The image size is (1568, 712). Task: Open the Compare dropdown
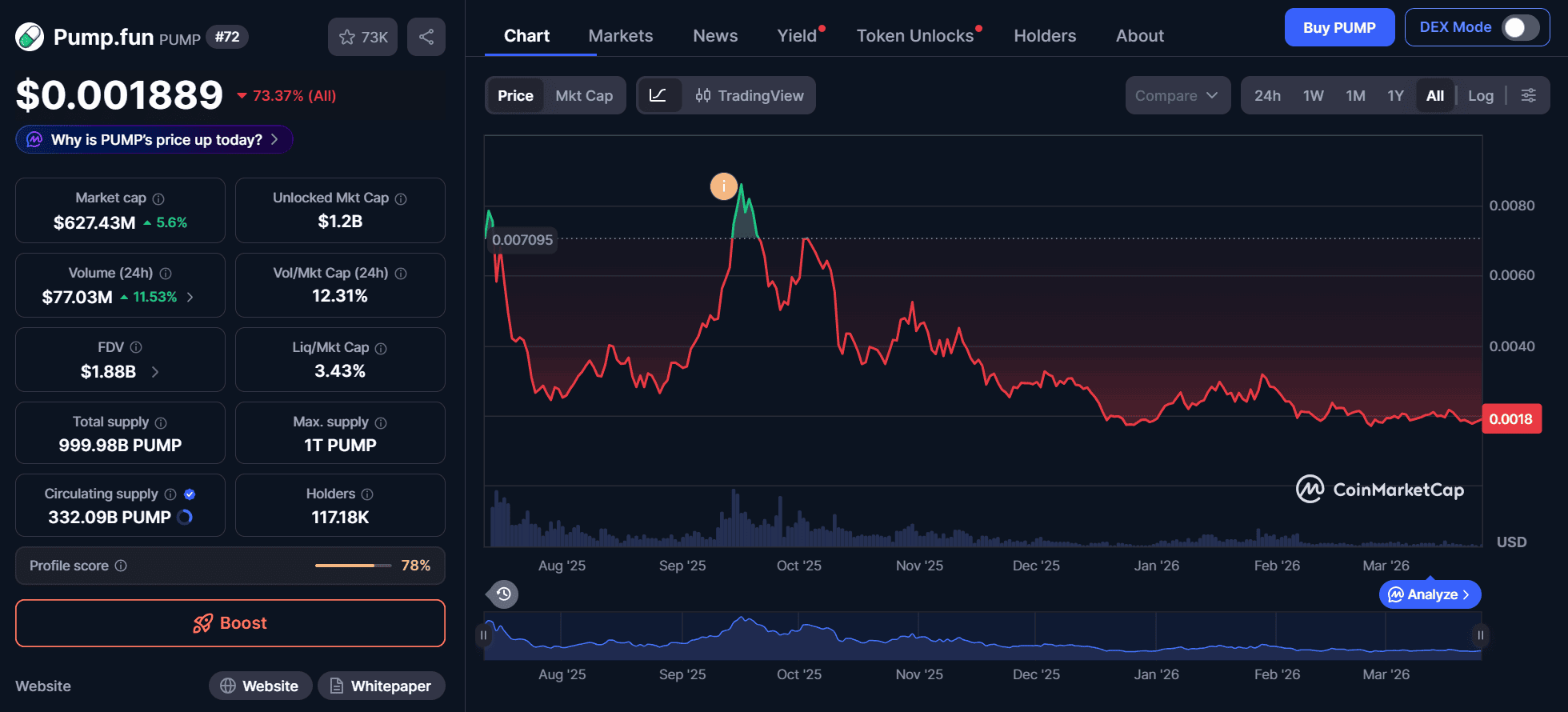(x=1177, y=95)
